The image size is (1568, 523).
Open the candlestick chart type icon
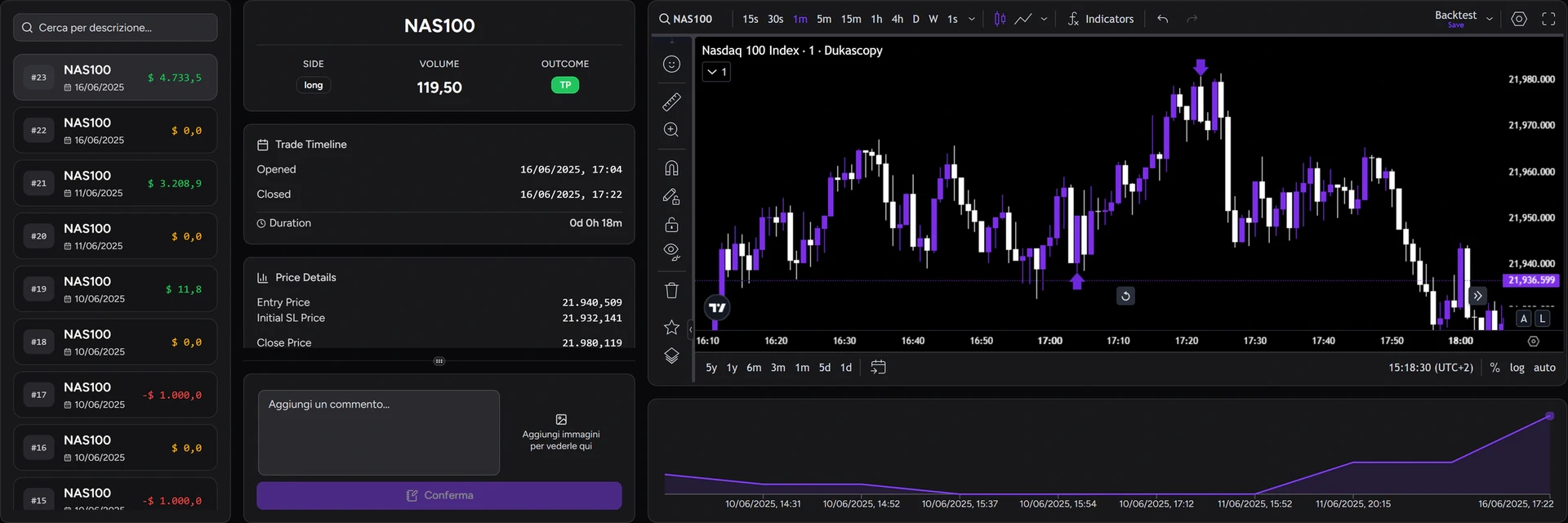click(x=1000, y=19)
